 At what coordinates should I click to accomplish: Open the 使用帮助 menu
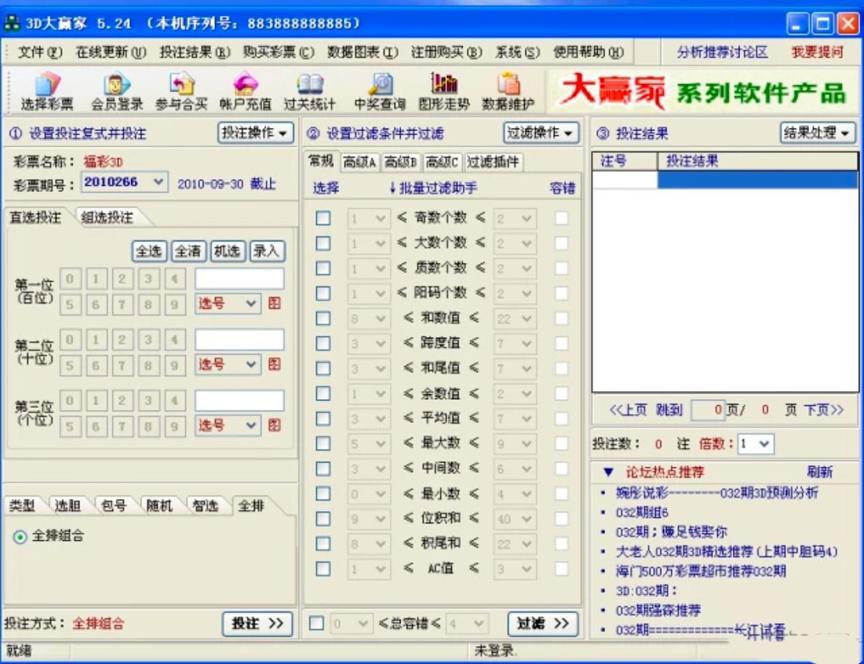click(x=588, y=52)
